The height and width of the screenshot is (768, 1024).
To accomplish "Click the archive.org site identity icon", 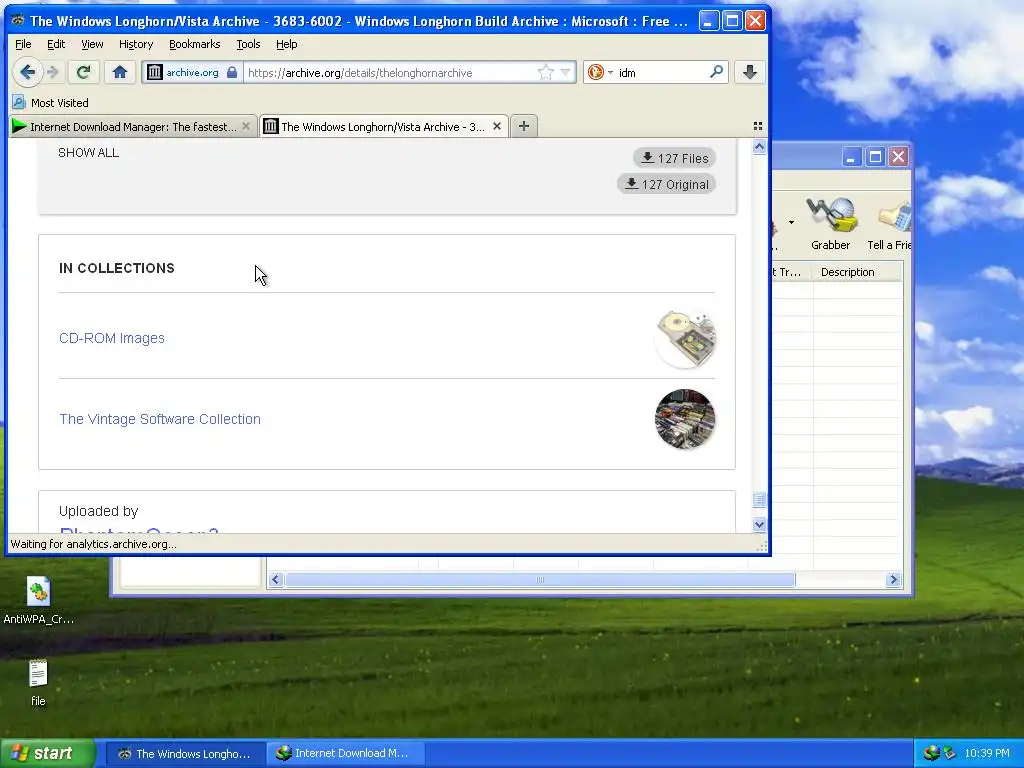I will tap(154, 72).
